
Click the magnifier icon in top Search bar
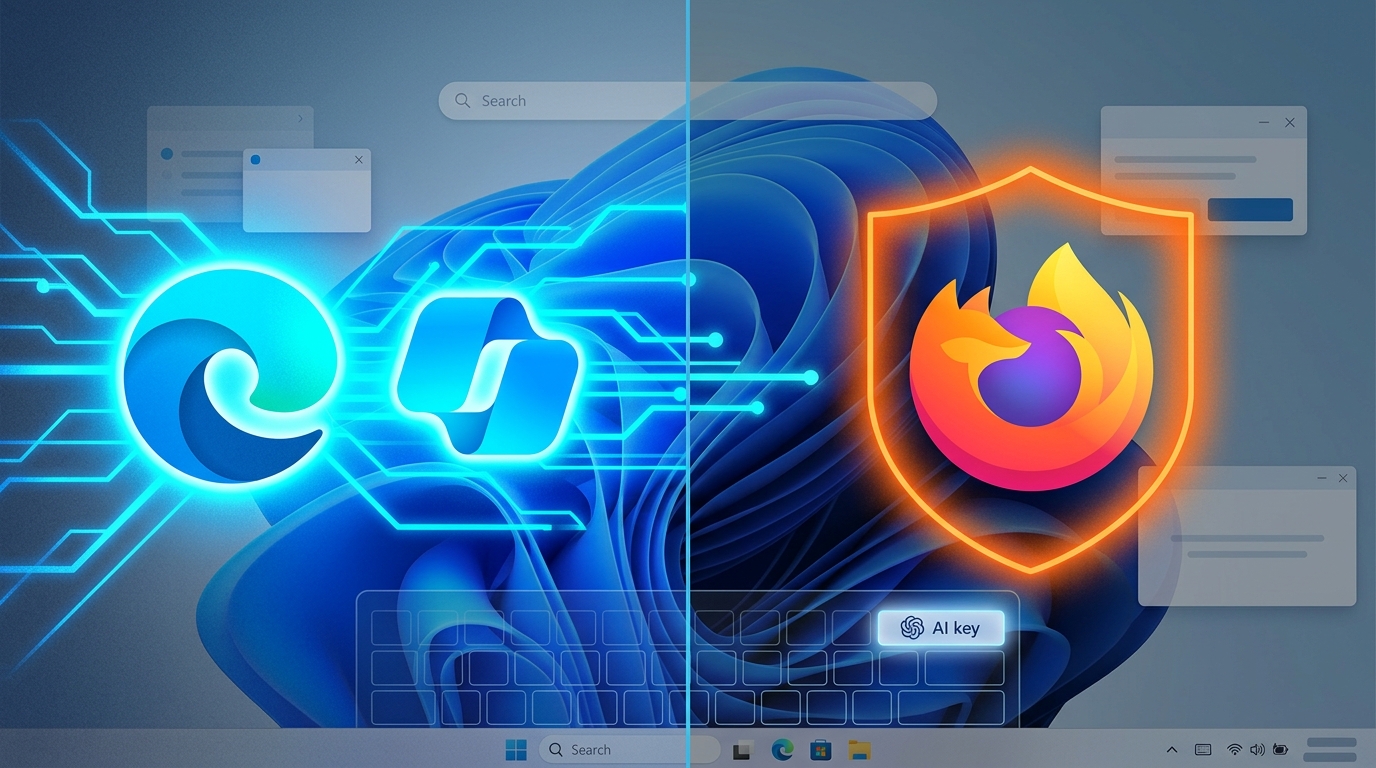(x=462, y=101)
